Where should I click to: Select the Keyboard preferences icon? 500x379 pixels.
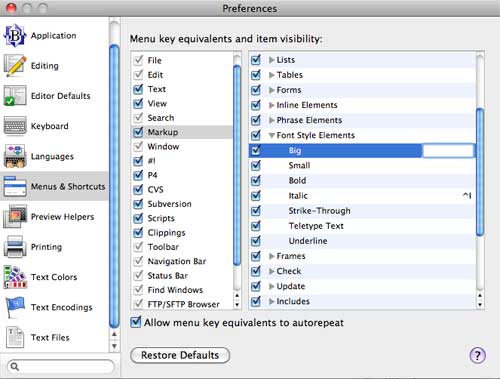(15, 126)
